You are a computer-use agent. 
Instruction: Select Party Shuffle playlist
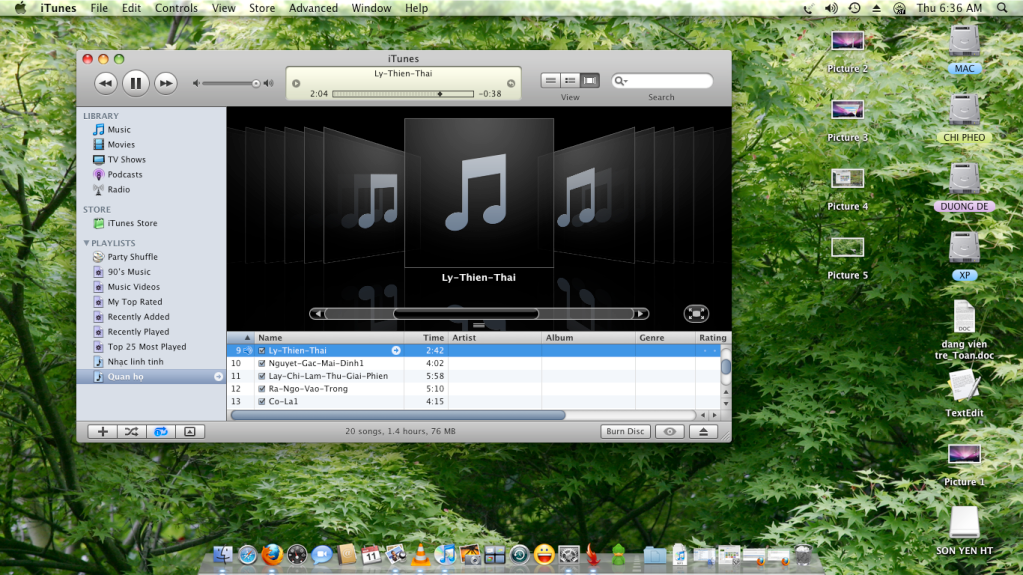pyautogui.click(x=132, y=256)
